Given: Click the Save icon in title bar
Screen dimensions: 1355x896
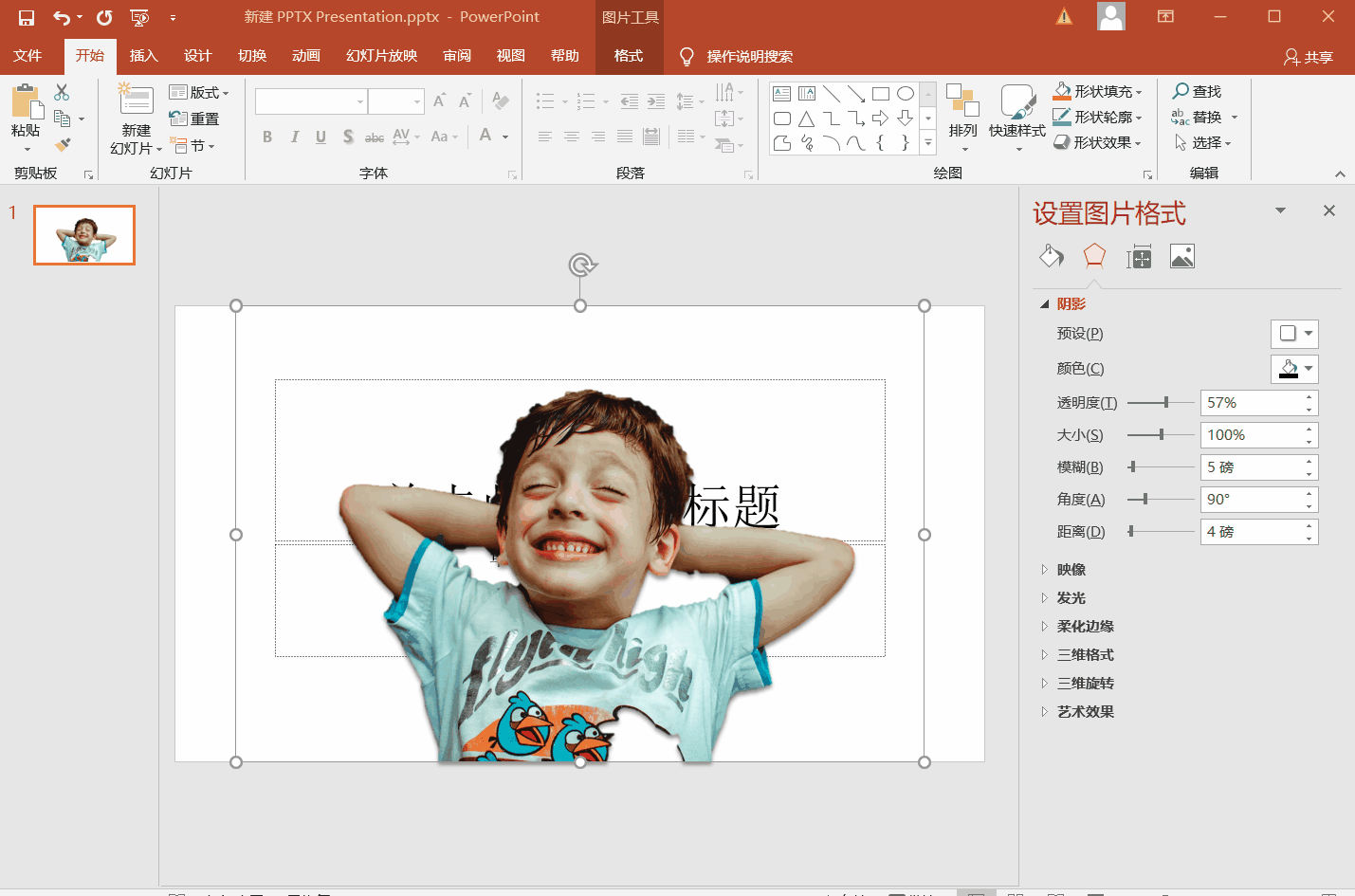Looking at the screenshot, I should point(27,17).
